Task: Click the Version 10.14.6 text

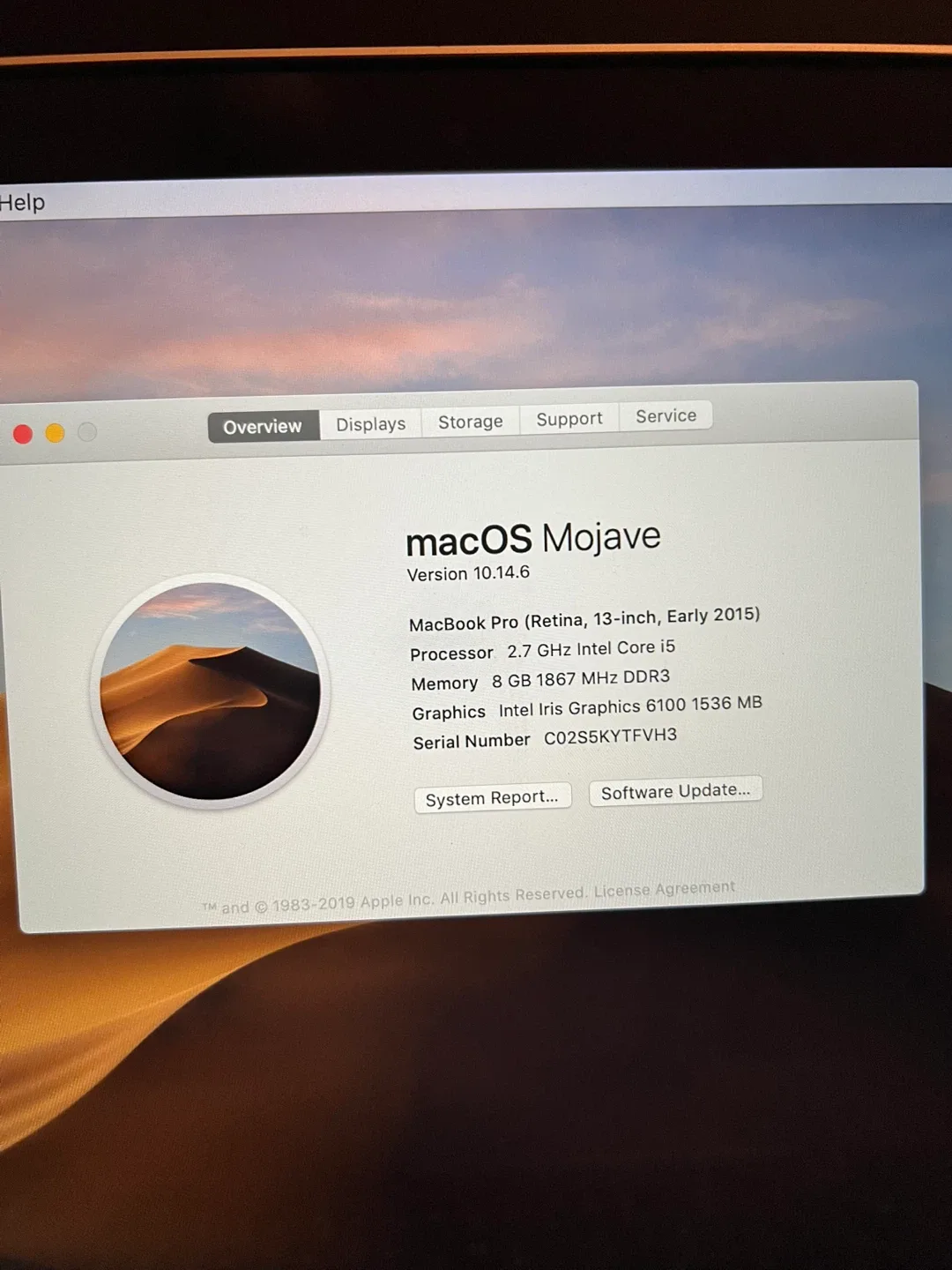Action: [x=468, y=572]
